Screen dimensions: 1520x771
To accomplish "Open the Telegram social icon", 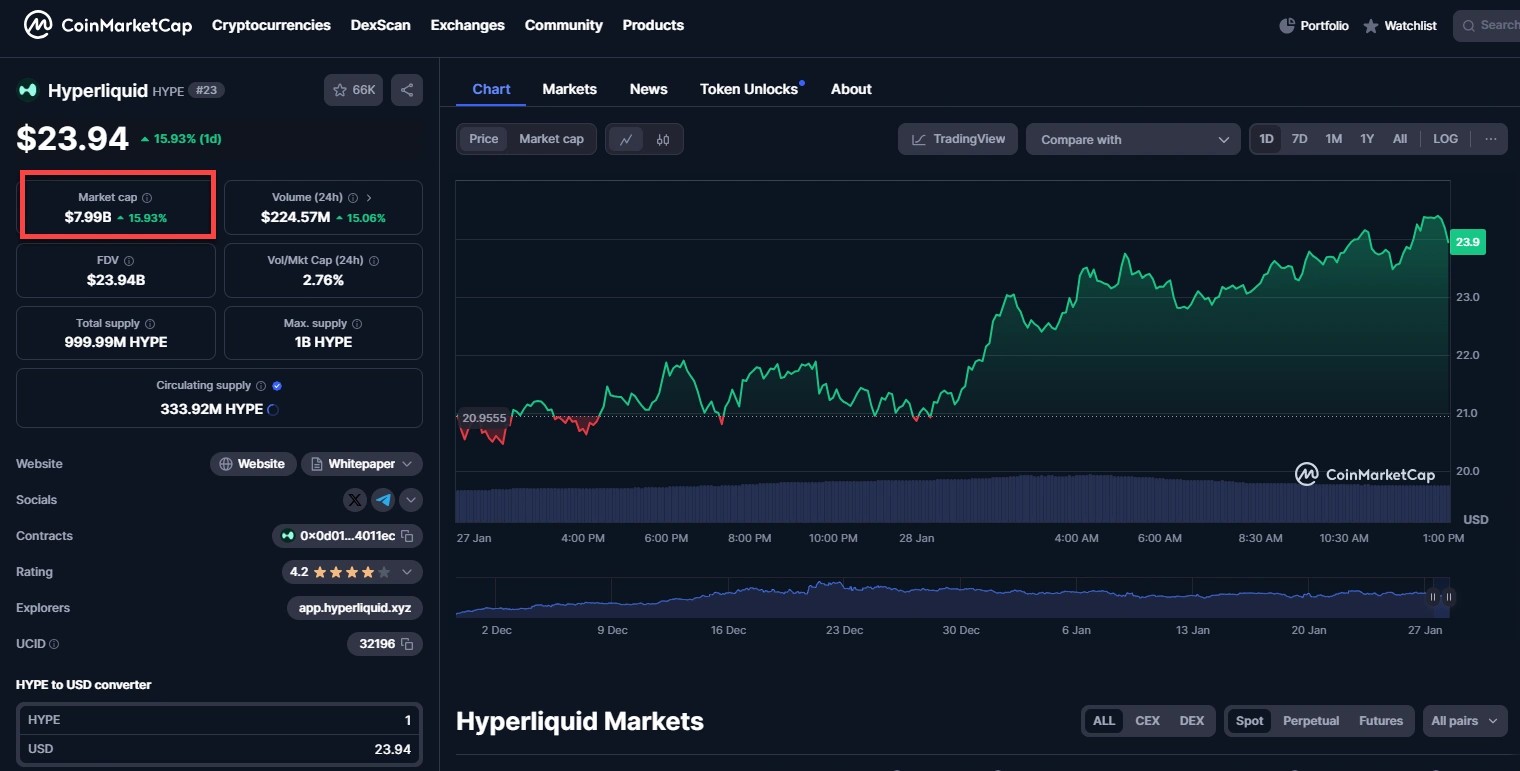I will coord(383,500).
